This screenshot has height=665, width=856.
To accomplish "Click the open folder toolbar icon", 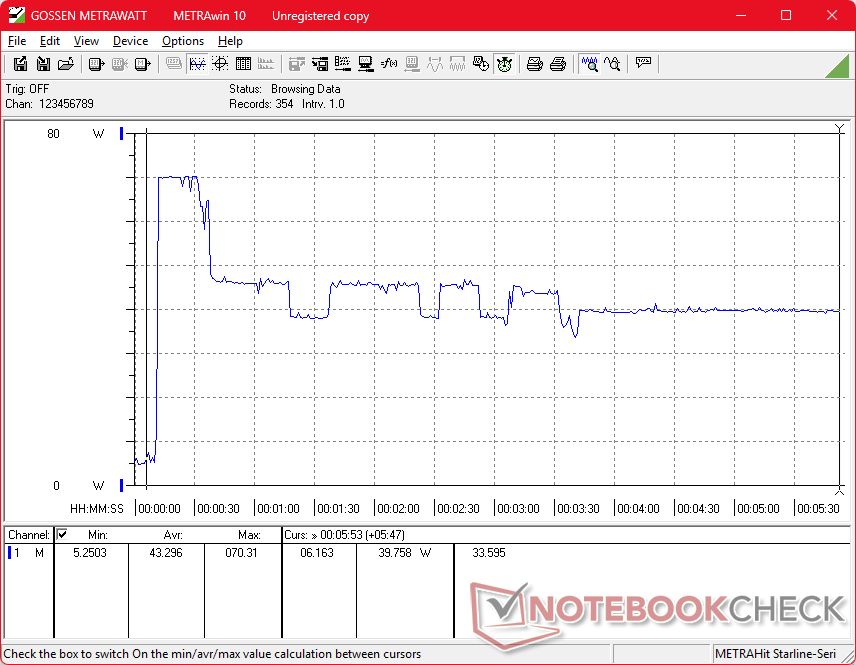I will [66, 64].
